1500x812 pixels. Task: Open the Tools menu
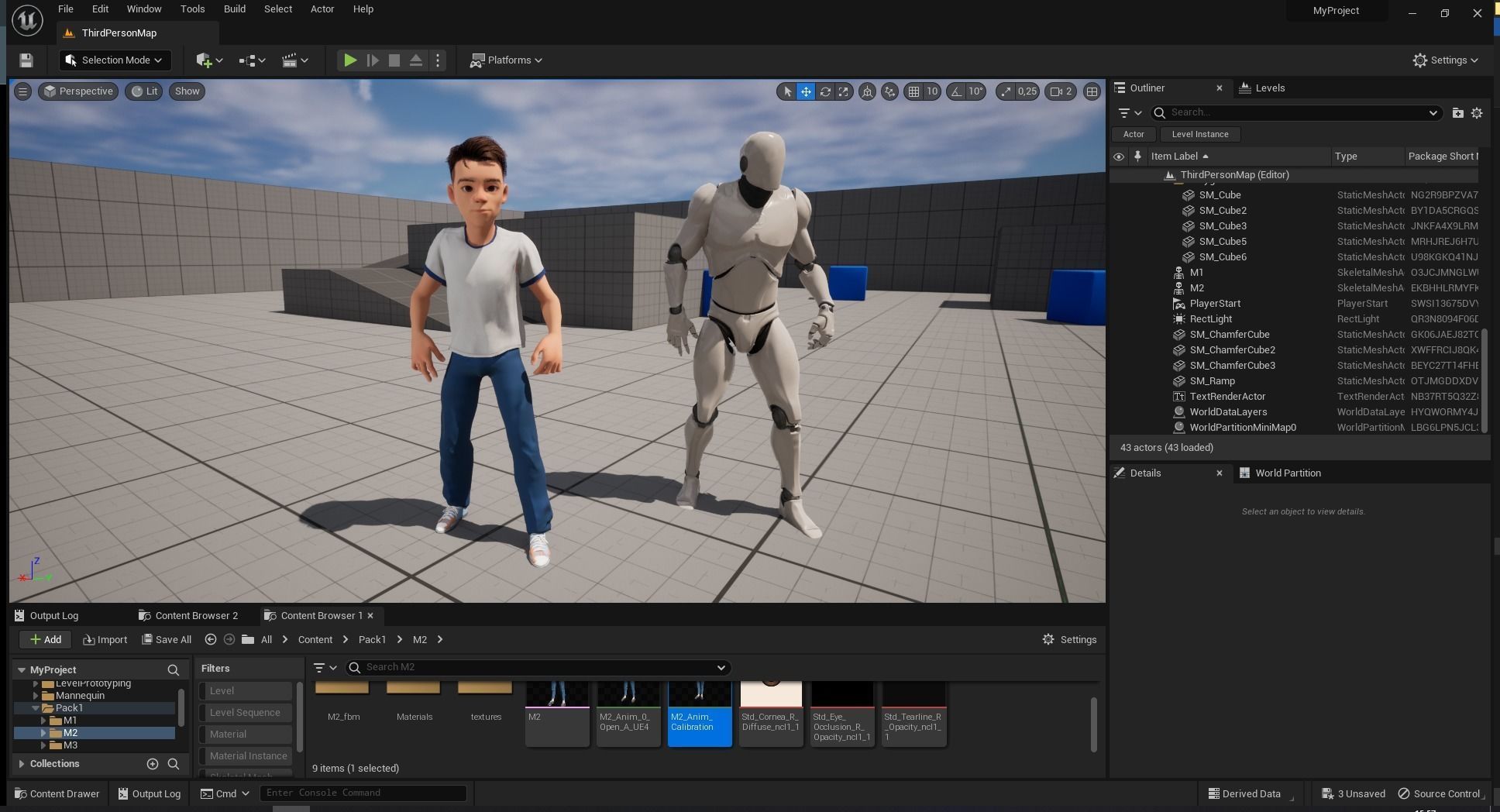pos(192,9)
